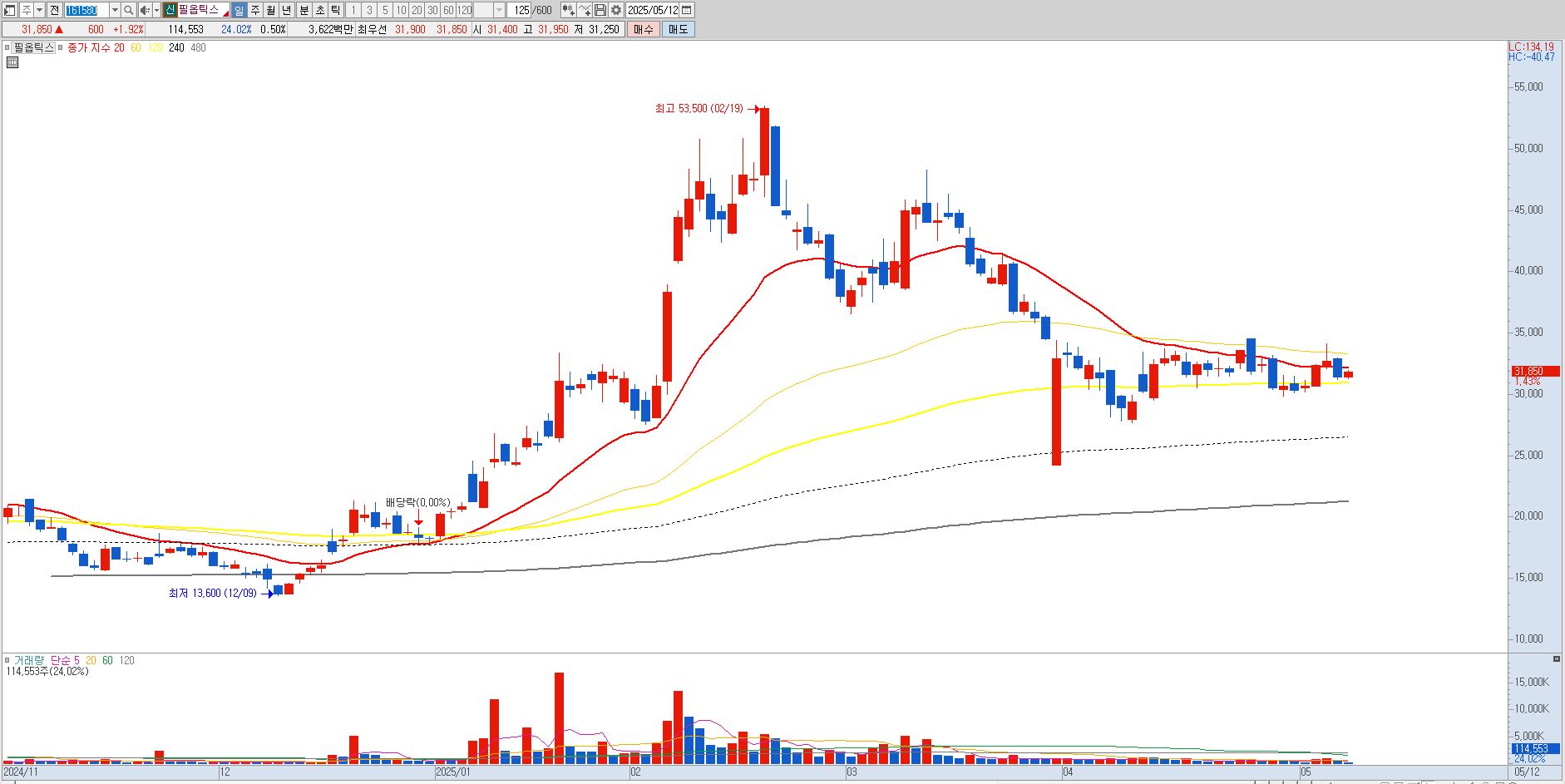Choose the 120 interval button
The width and height of the screenshot is (1565, 784).
point(464,10)
